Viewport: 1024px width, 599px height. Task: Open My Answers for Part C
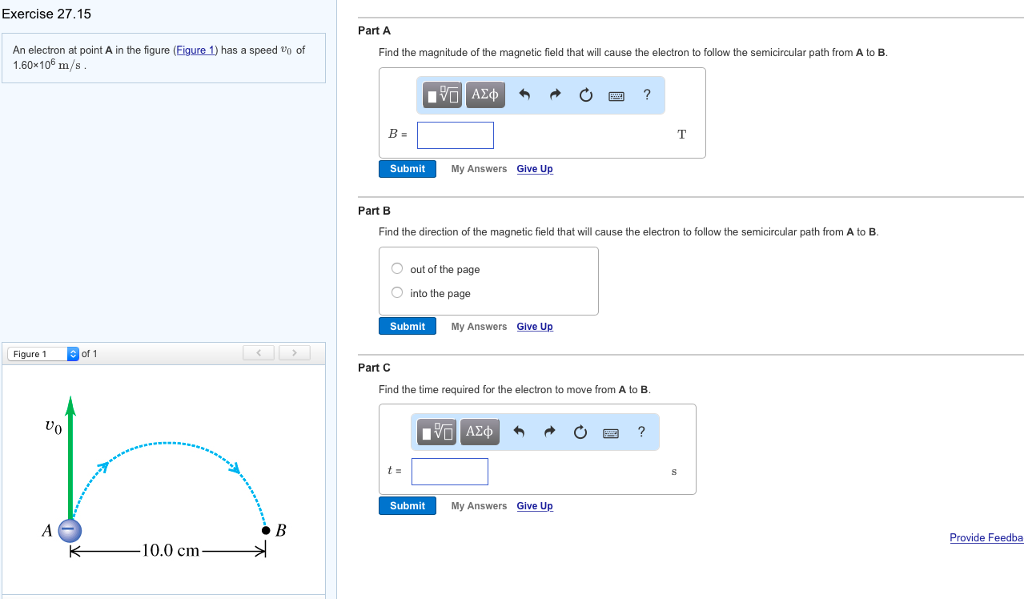tap(478, 506)
